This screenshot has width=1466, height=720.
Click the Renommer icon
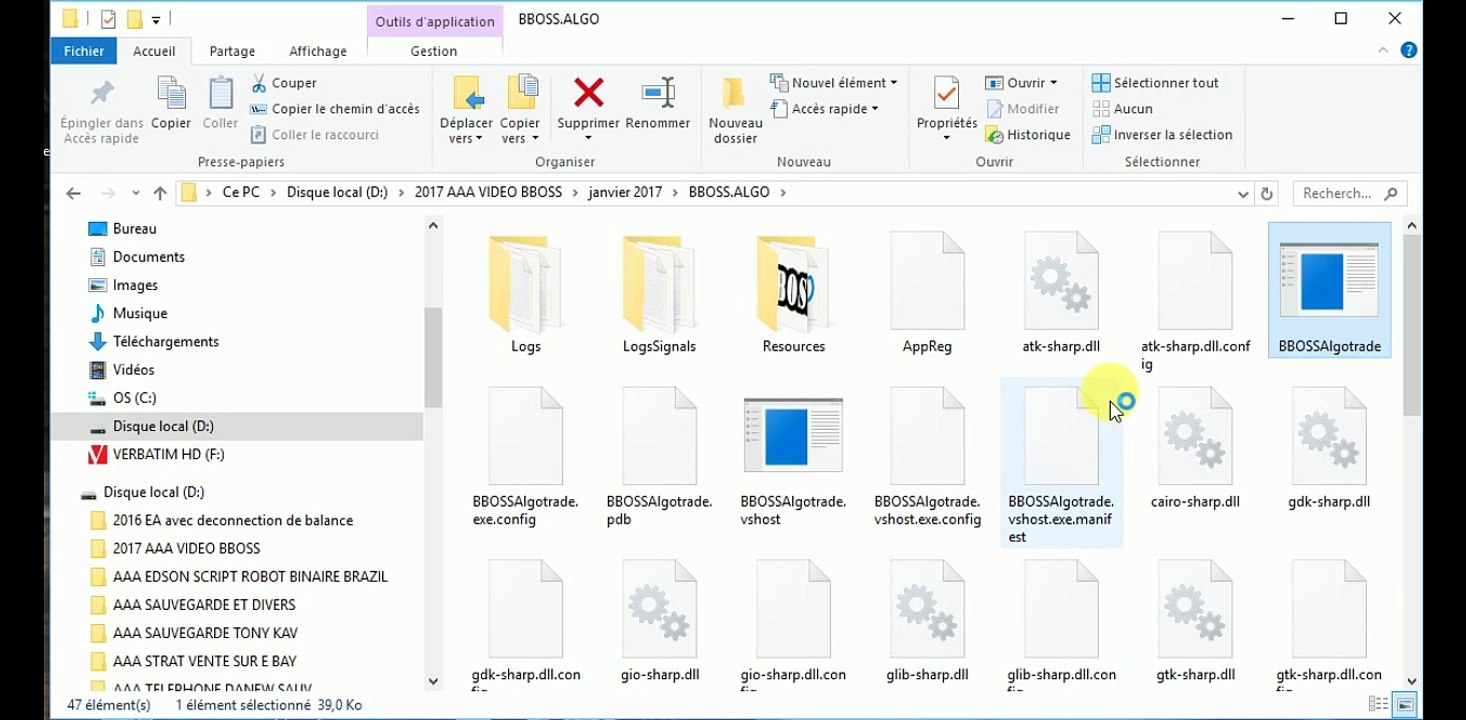click(x=658, y=93)
